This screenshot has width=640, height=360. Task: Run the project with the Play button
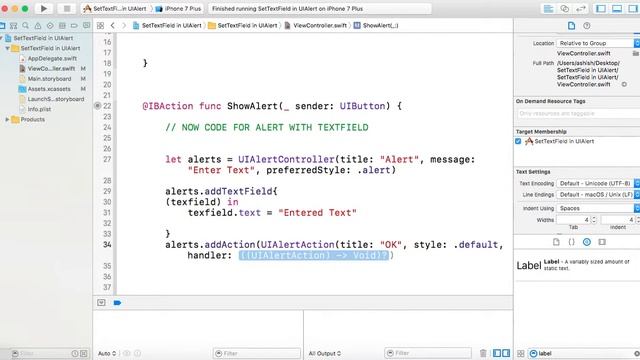pyautogui.click(x=44, y=9)
